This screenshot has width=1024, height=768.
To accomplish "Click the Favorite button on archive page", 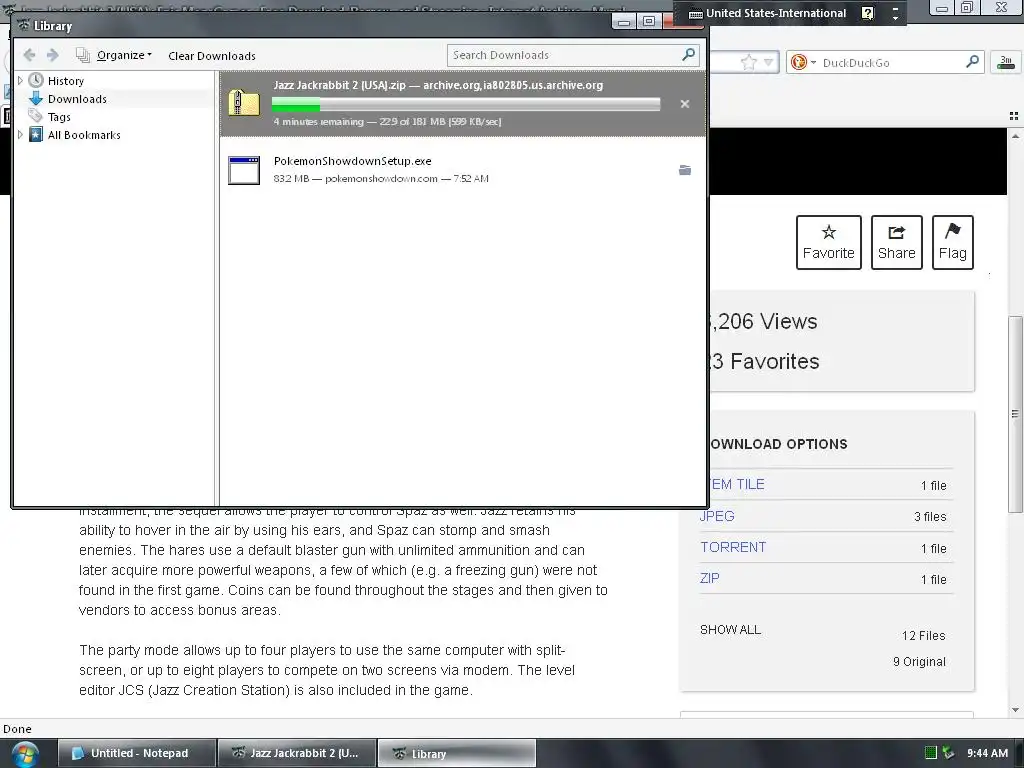I will point(828,242).
